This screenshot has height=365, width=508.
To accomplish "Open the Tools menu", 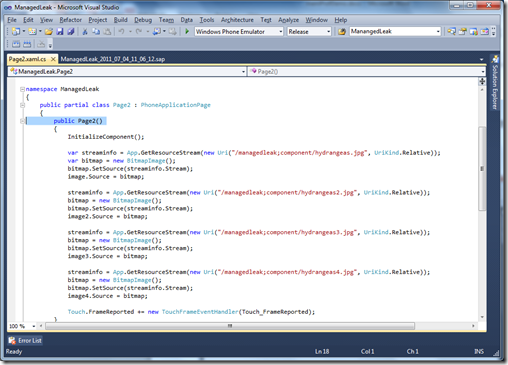I will point(207,20).
